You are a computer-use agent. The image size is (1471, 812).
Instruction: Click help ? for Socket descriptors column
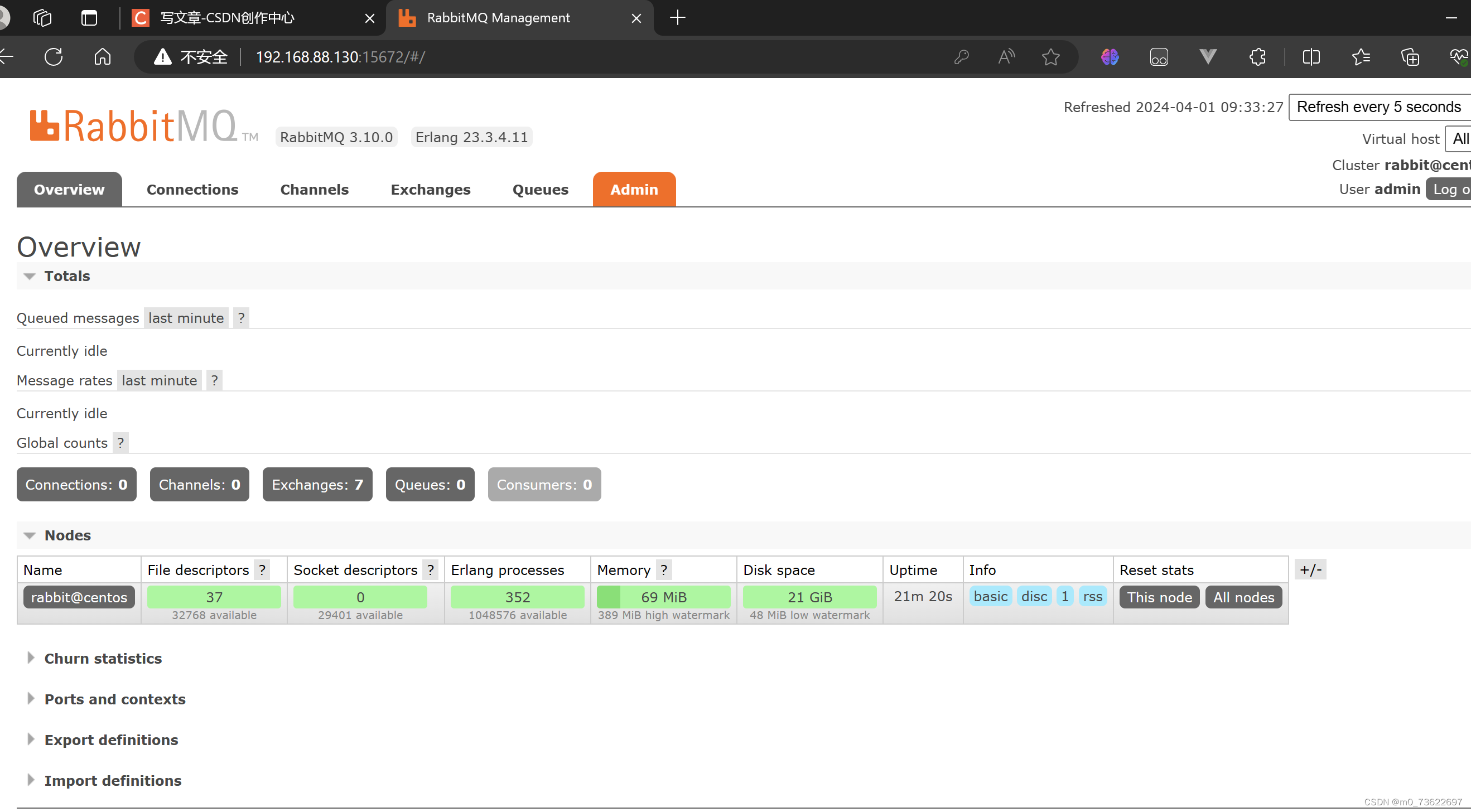[431, 570]
